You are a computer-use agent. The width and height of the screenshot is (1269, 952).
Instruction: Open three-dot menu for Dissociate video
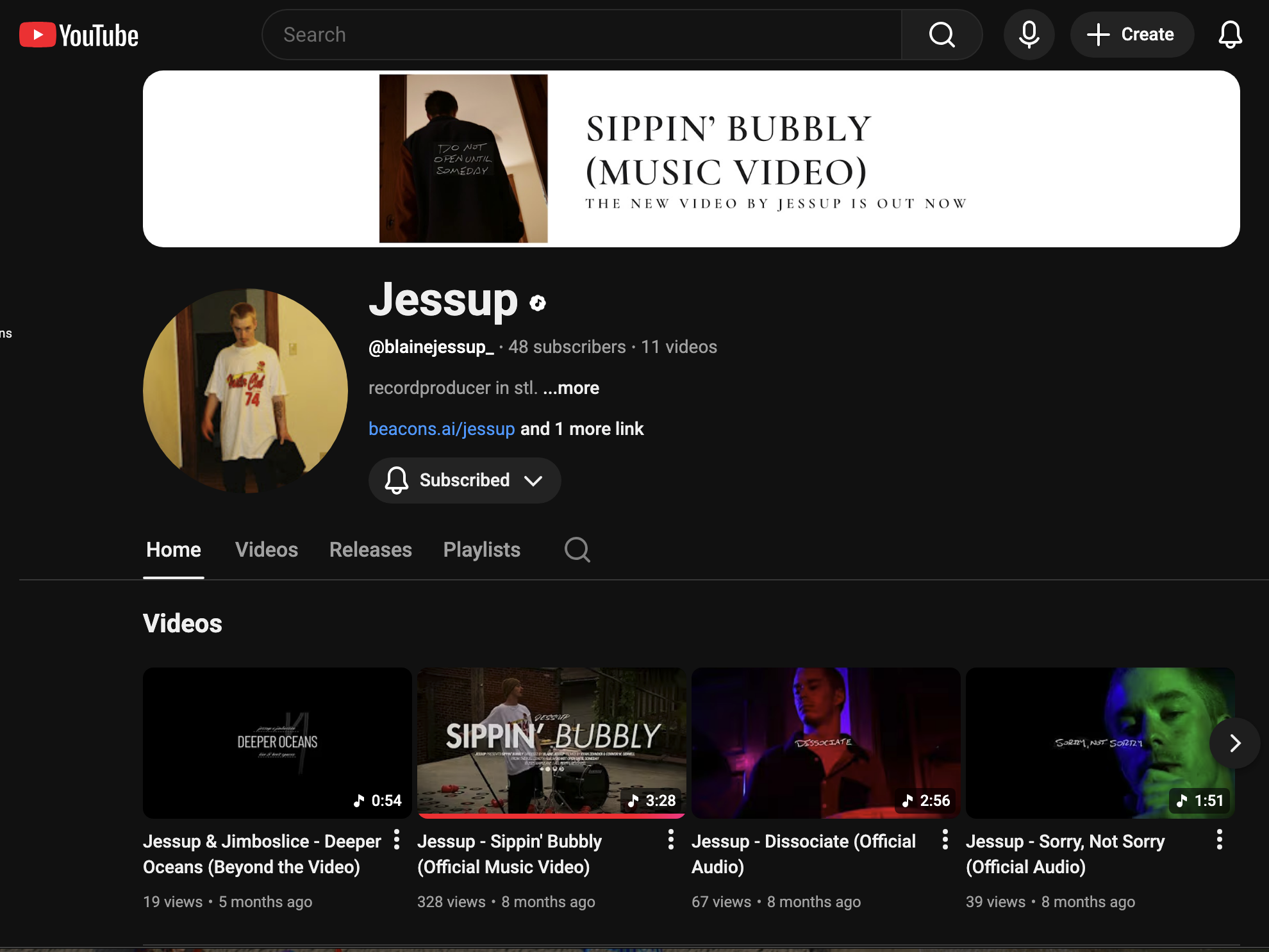(945, 839)
